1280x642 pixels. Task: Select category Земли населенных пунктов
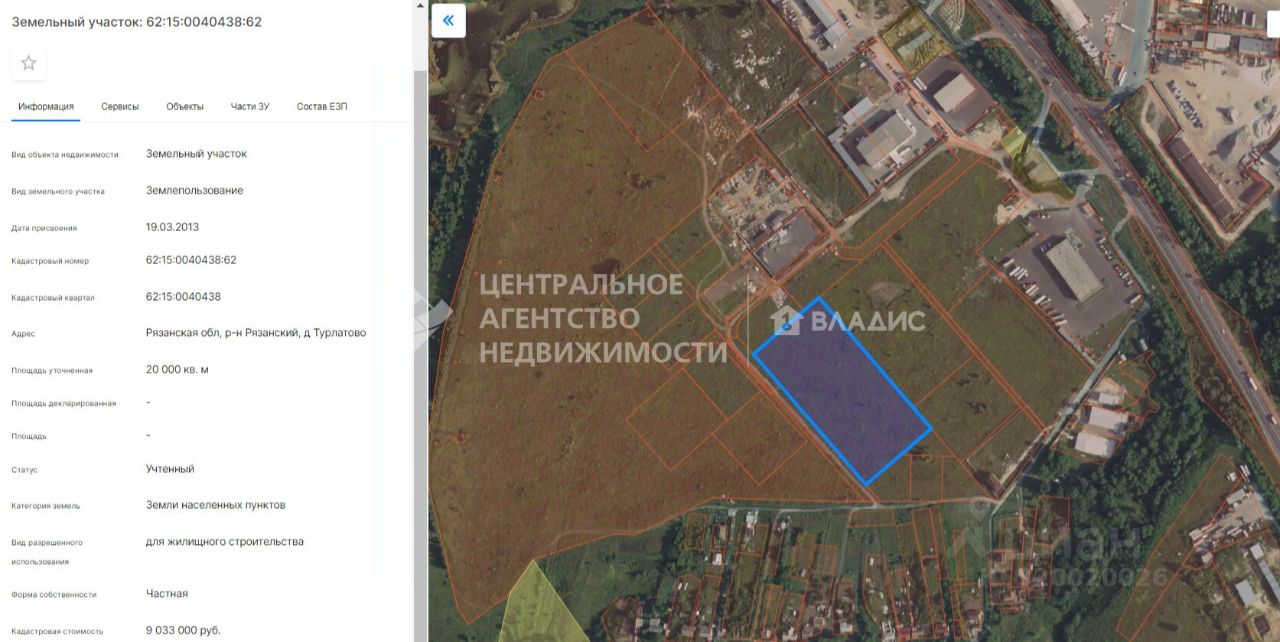point(215,505)
